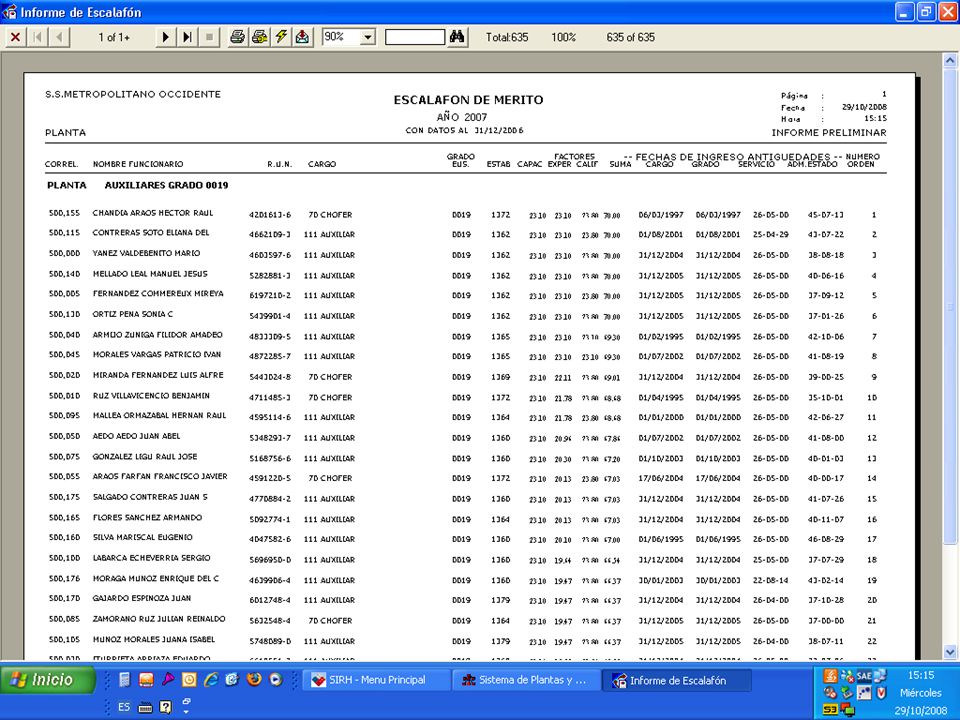
Task: Launch Windows Media Player from quick launch
Action: pos(276,680)
